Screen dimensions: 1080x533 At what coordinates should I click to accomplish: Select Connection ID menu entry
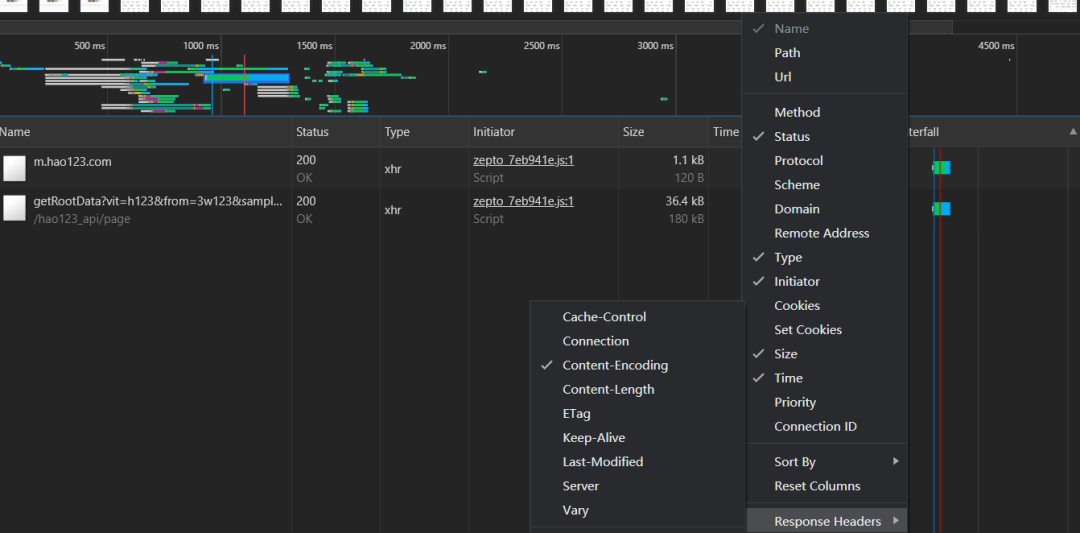825,426
